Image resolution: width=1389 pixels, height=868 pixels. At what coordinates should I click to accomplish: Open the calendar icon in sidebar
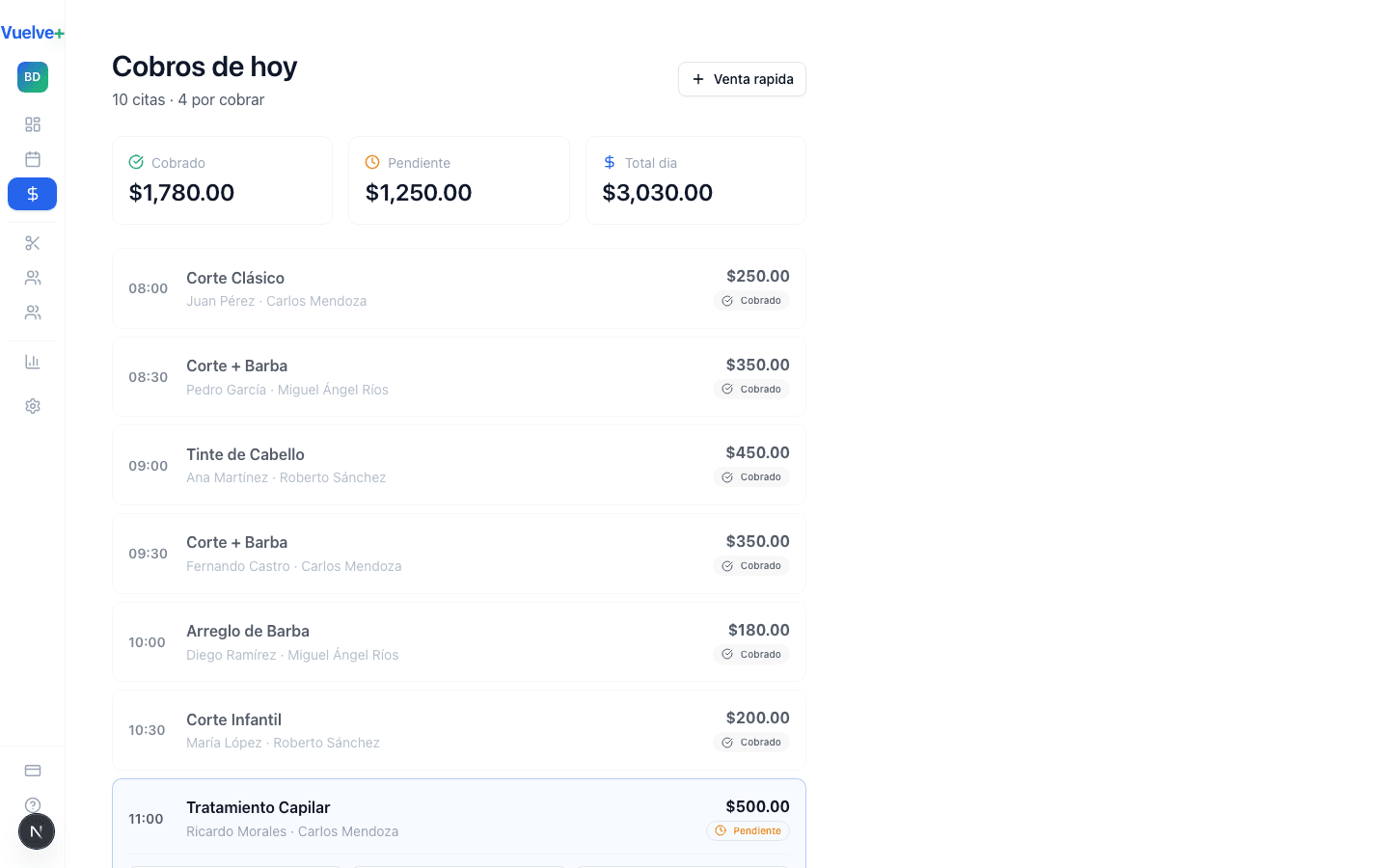click(x=33, y=159)
